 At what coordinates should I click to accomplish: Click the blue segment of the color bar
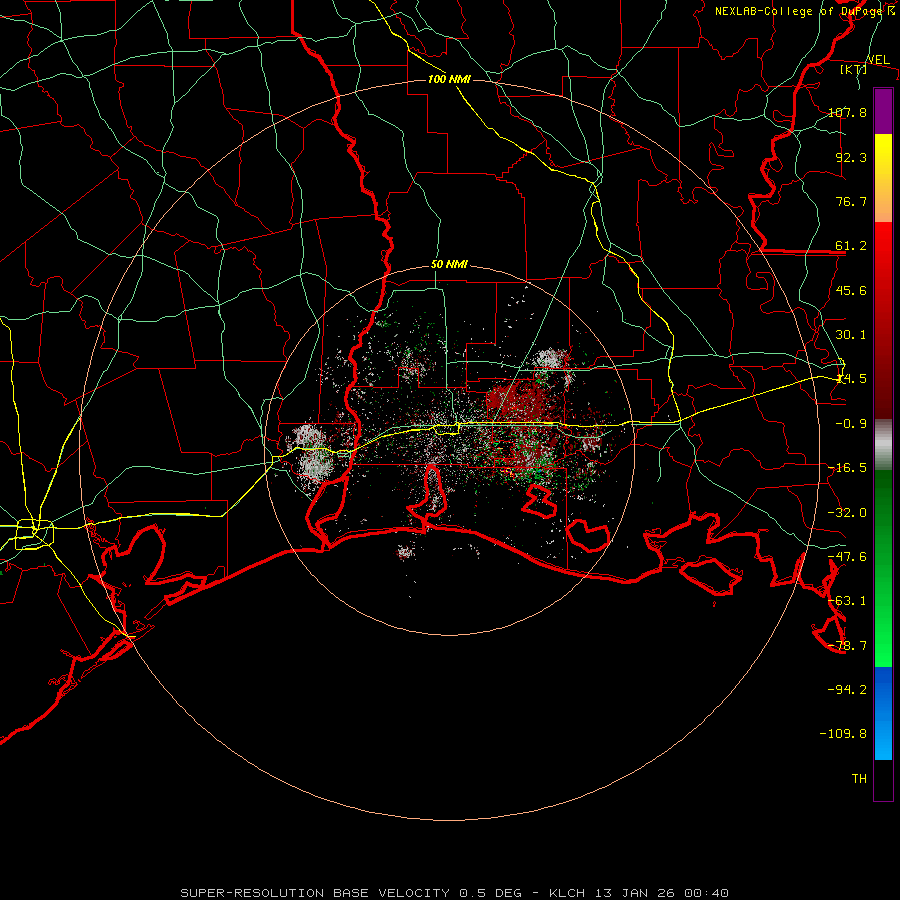click(883, 713)
